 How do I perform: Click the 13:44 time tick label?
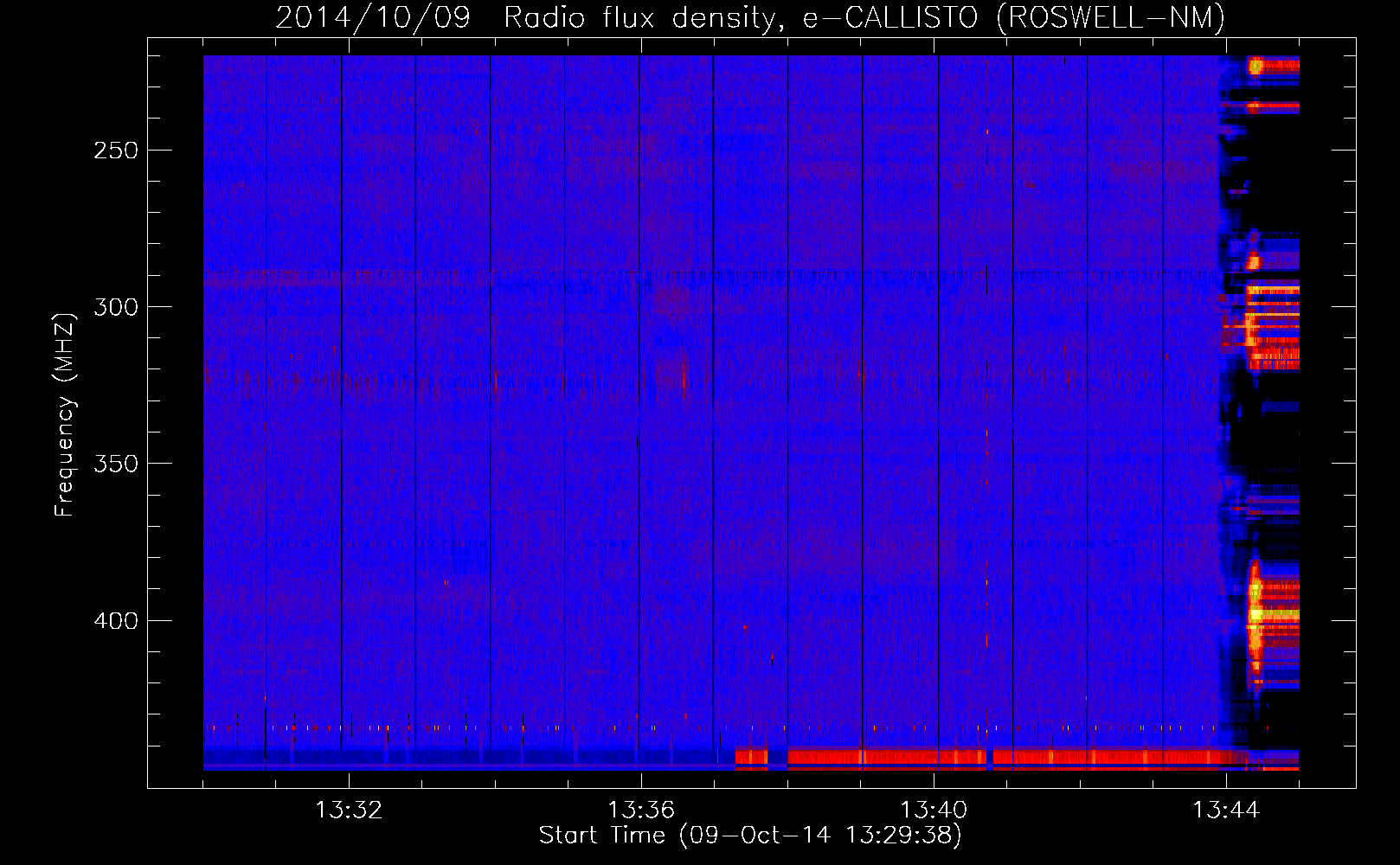pyautogui.click(x=1226, y=811)
